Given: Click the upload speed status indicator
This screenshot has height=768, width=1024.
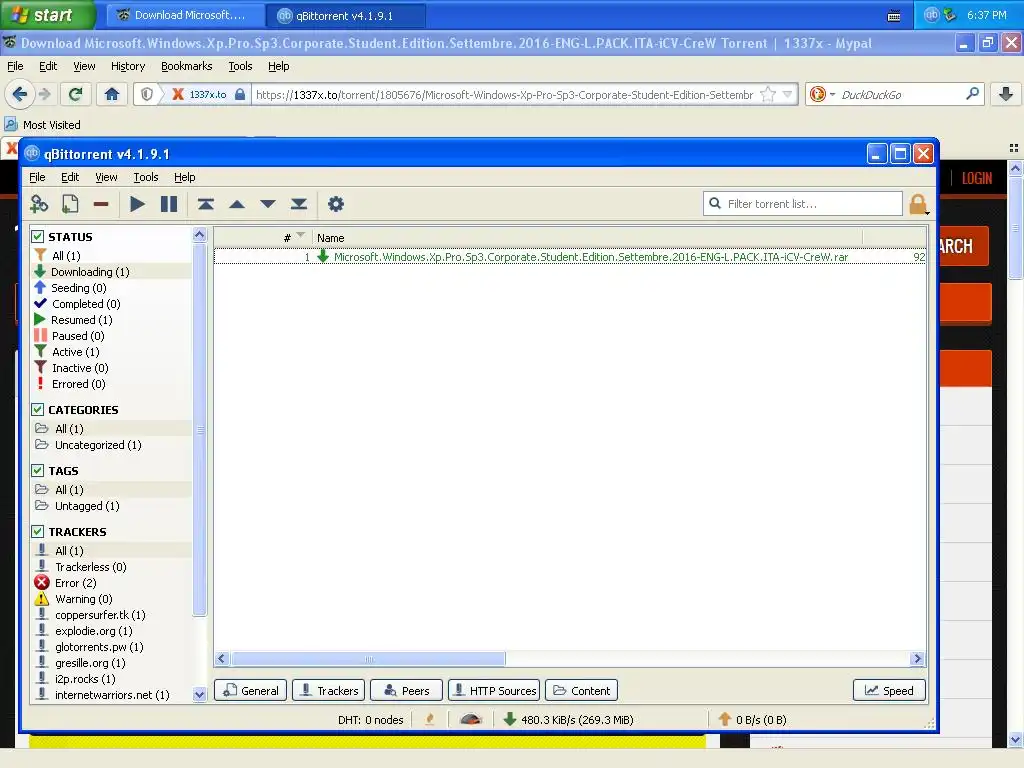Looking at the screenshot, I should [752, 720].
